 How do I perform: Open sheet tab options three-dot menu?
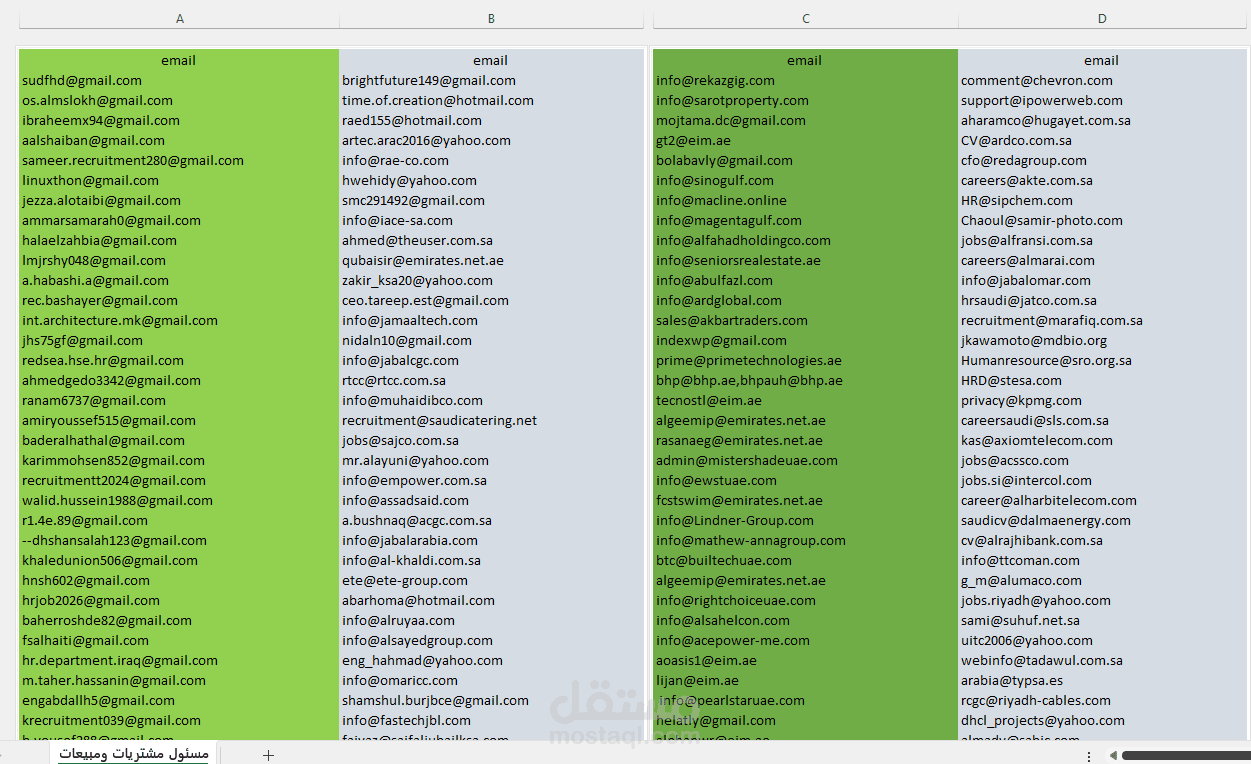[x=1090, y=756]
